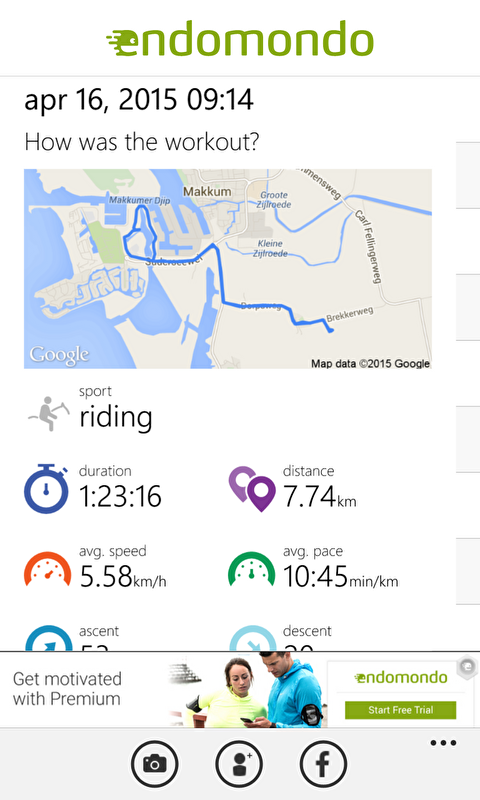This screenshot has height=800, width=480.
Task: Tap the camera icon in bottom bar
Action: point(155,764)
